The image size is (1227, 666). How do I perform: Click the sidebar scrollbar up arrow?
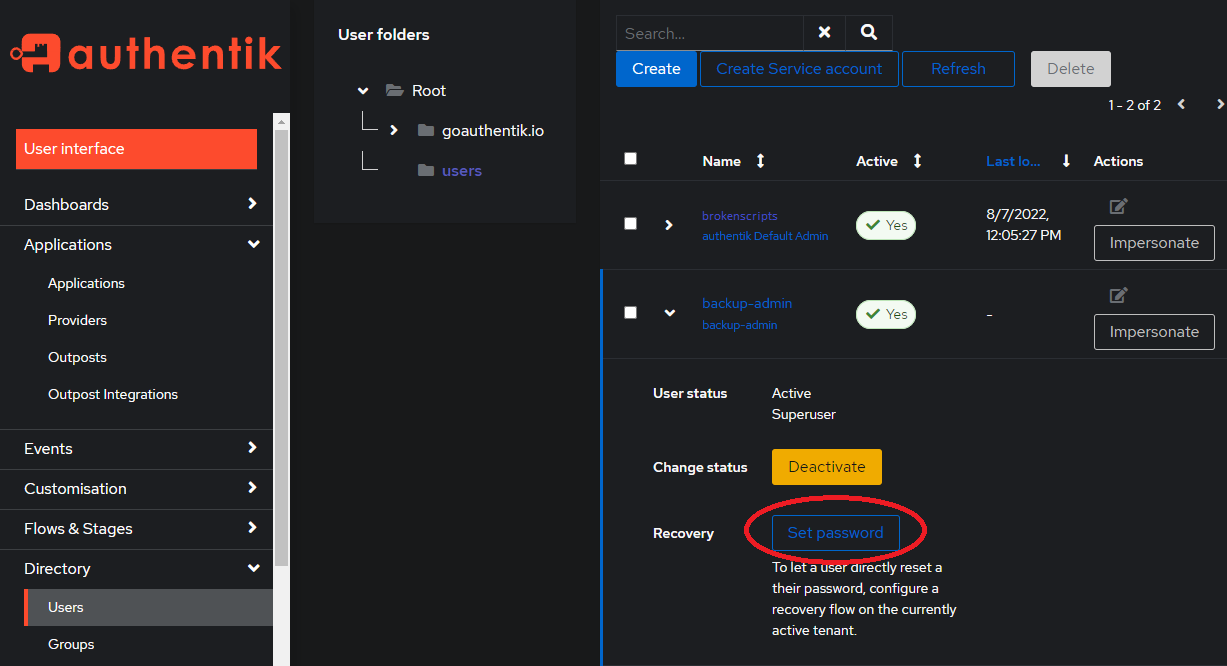pos(282,122)
